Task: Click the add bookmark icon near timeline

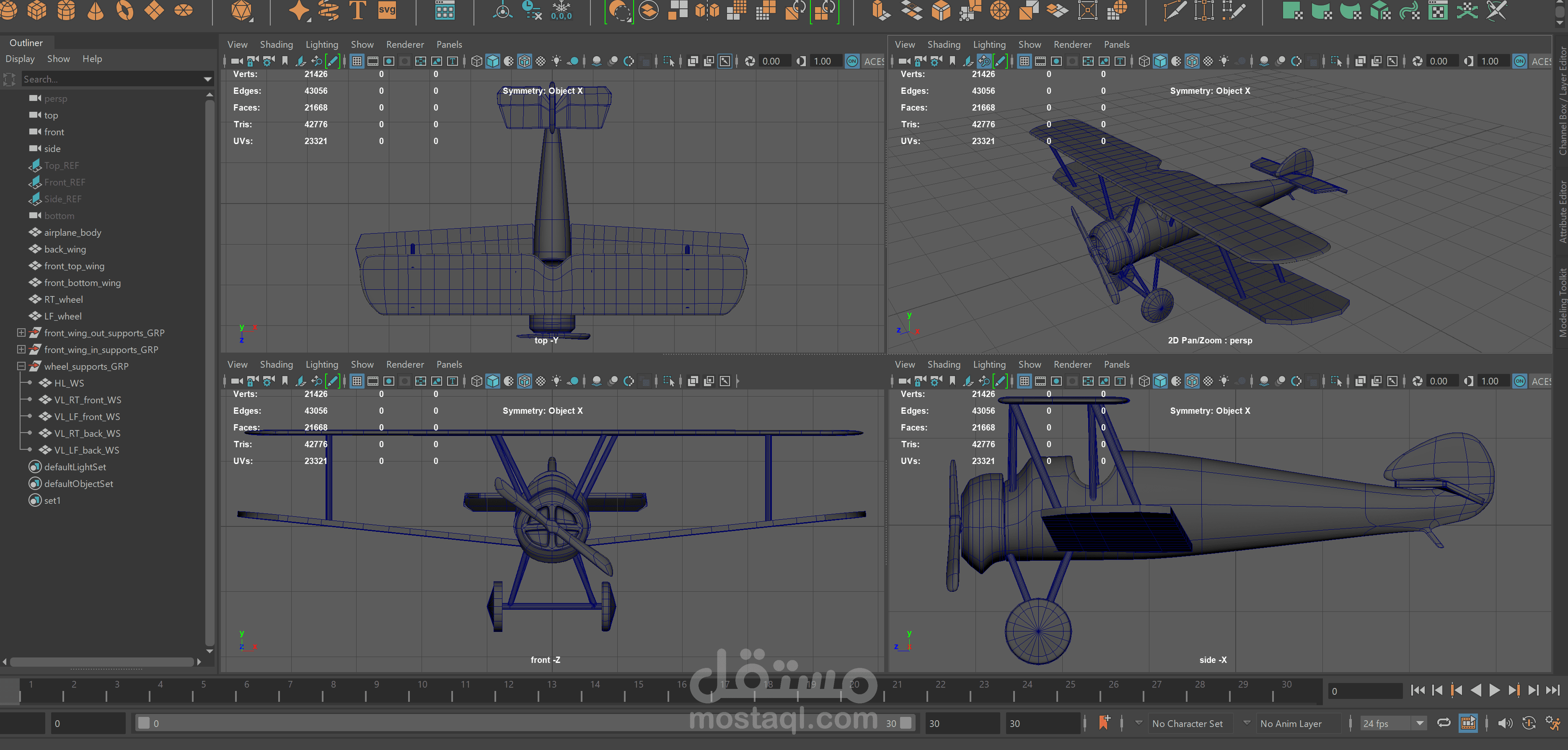Action: (1104, 723)
